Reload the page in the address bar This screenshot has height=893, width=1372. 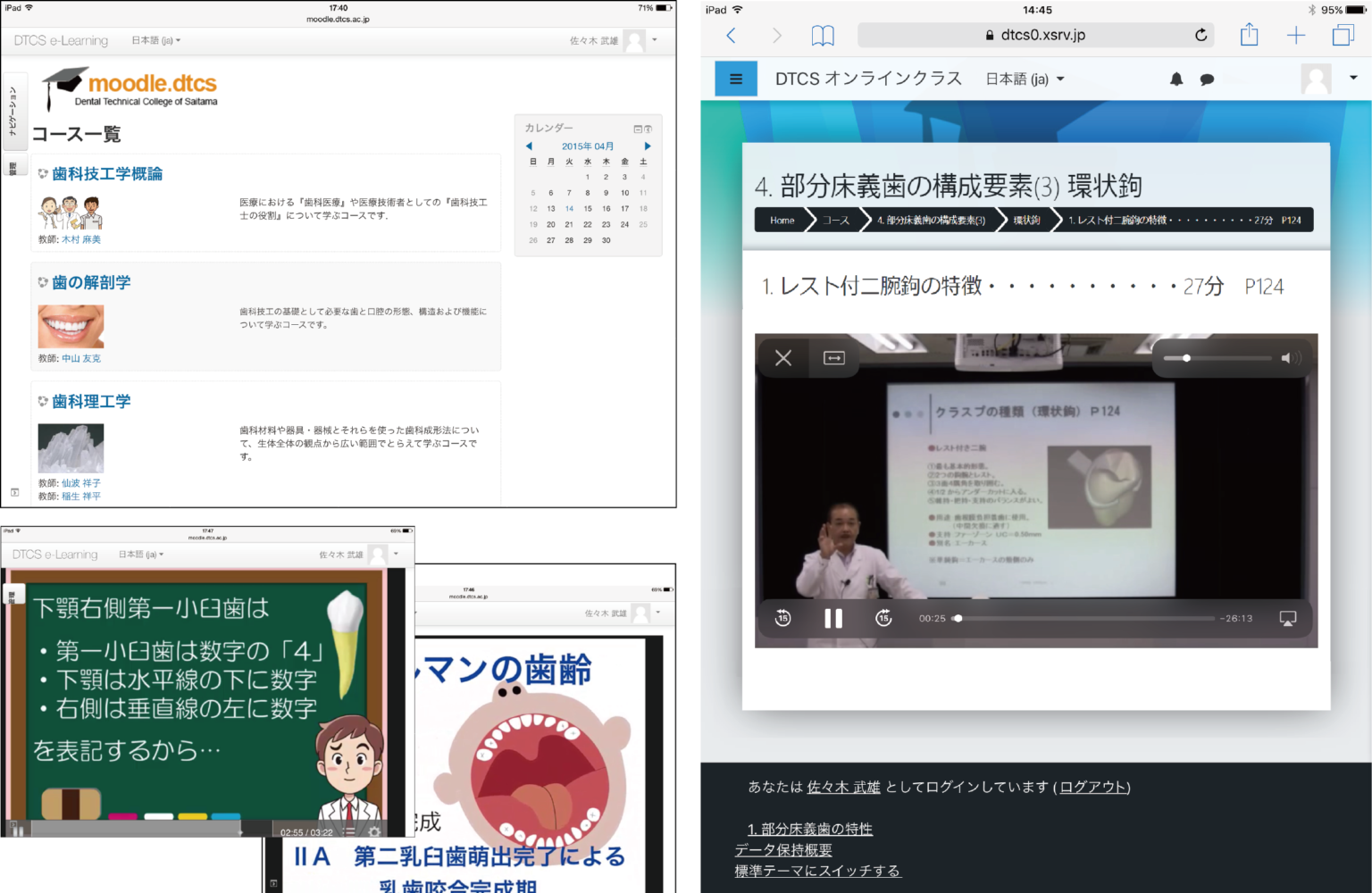(1200, 35)
